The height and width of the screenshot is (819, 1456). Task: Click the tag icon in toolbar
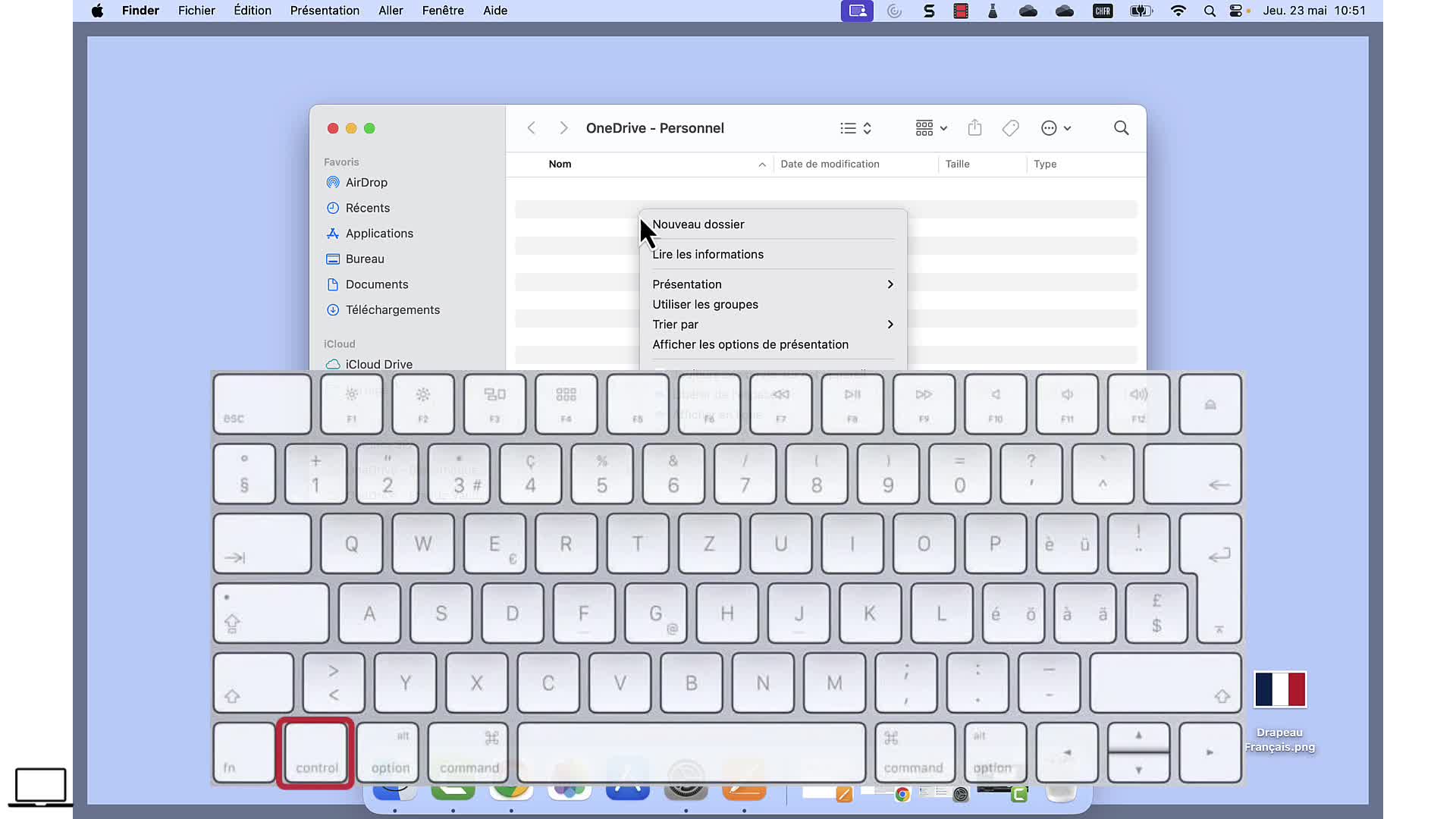[1010, 128]
